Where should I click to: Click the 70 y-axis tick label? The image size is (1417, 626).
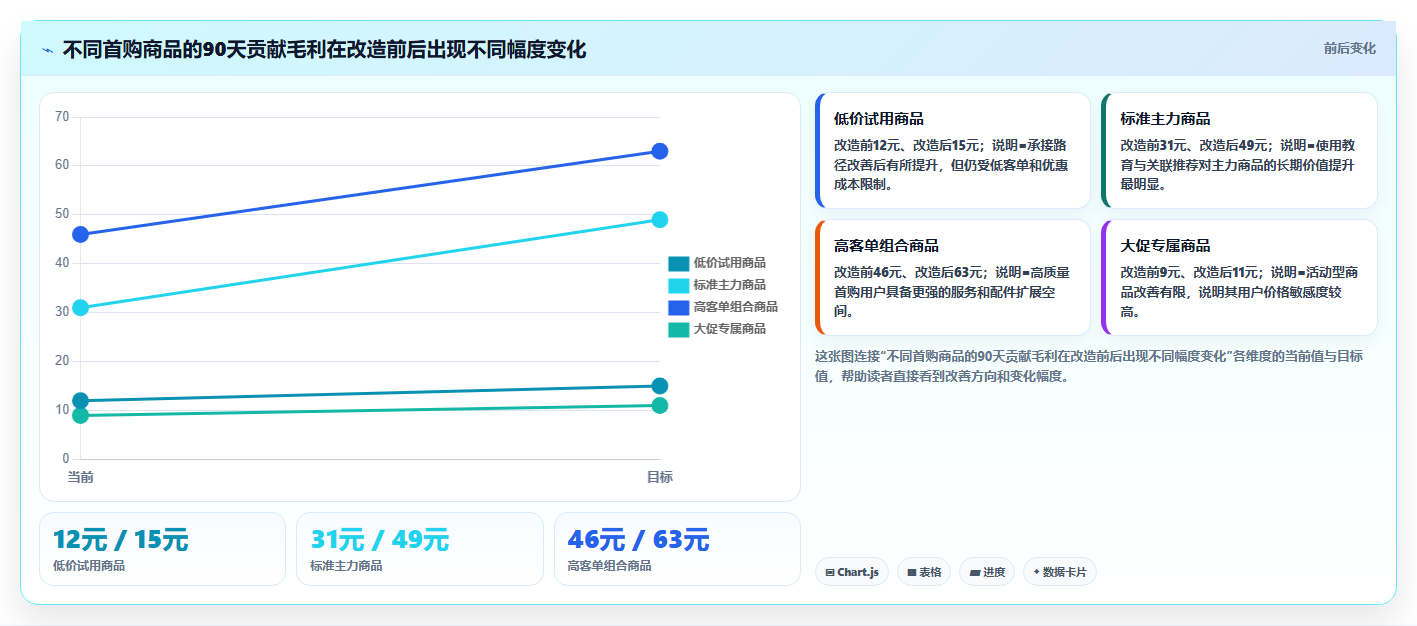[62, 117]
